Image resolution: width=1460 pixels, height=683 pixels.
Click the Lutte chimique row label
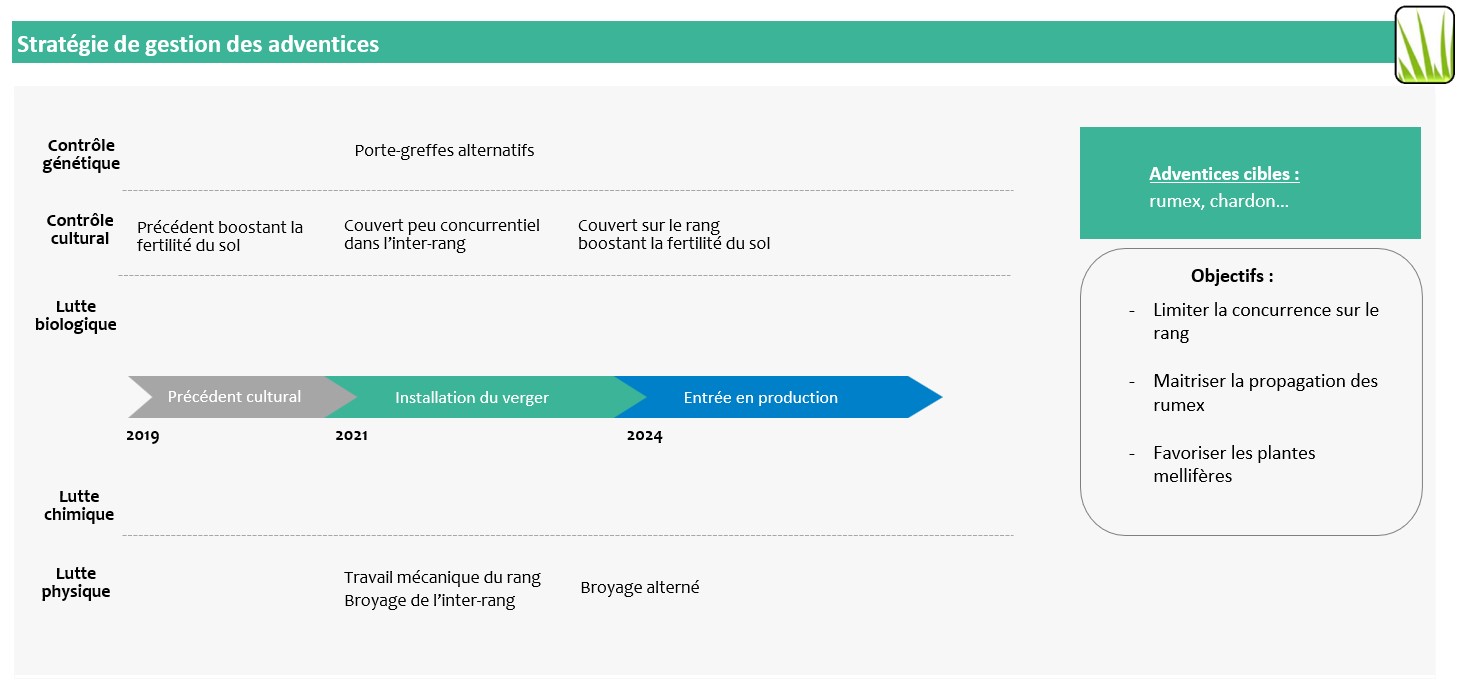point(79,505)
